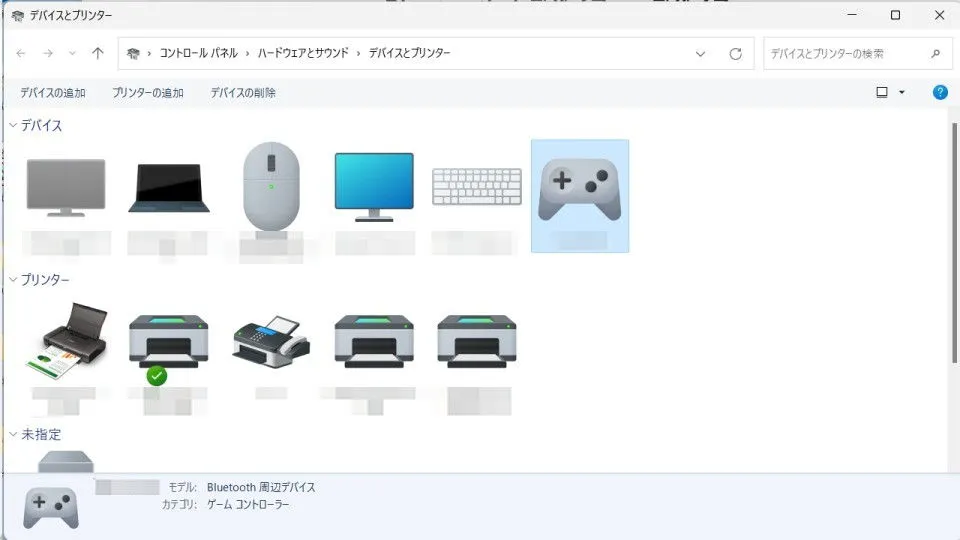
Task: Expand chevron after ハードウェアとサウンド breadcrumb
Action: [358, 54]
